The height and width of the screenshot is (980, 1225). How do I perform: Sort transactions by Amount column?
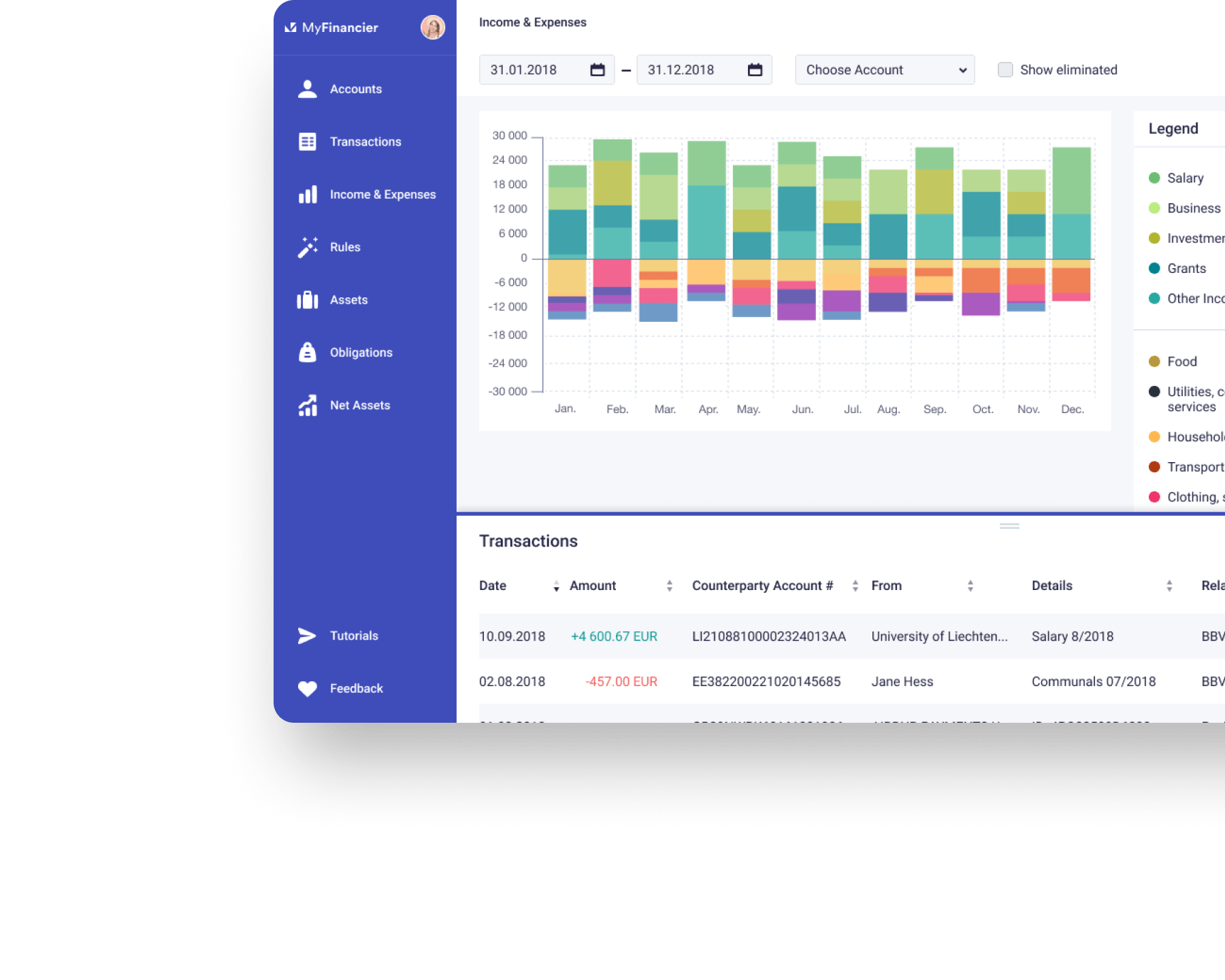pyautogui.click(x=670, y=586)
